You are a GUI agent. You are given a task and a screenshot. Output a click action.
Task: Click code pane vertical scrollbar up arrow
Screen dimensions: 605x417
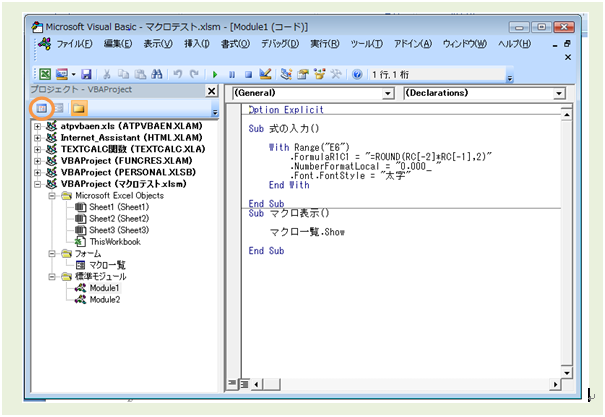point(566,115)
